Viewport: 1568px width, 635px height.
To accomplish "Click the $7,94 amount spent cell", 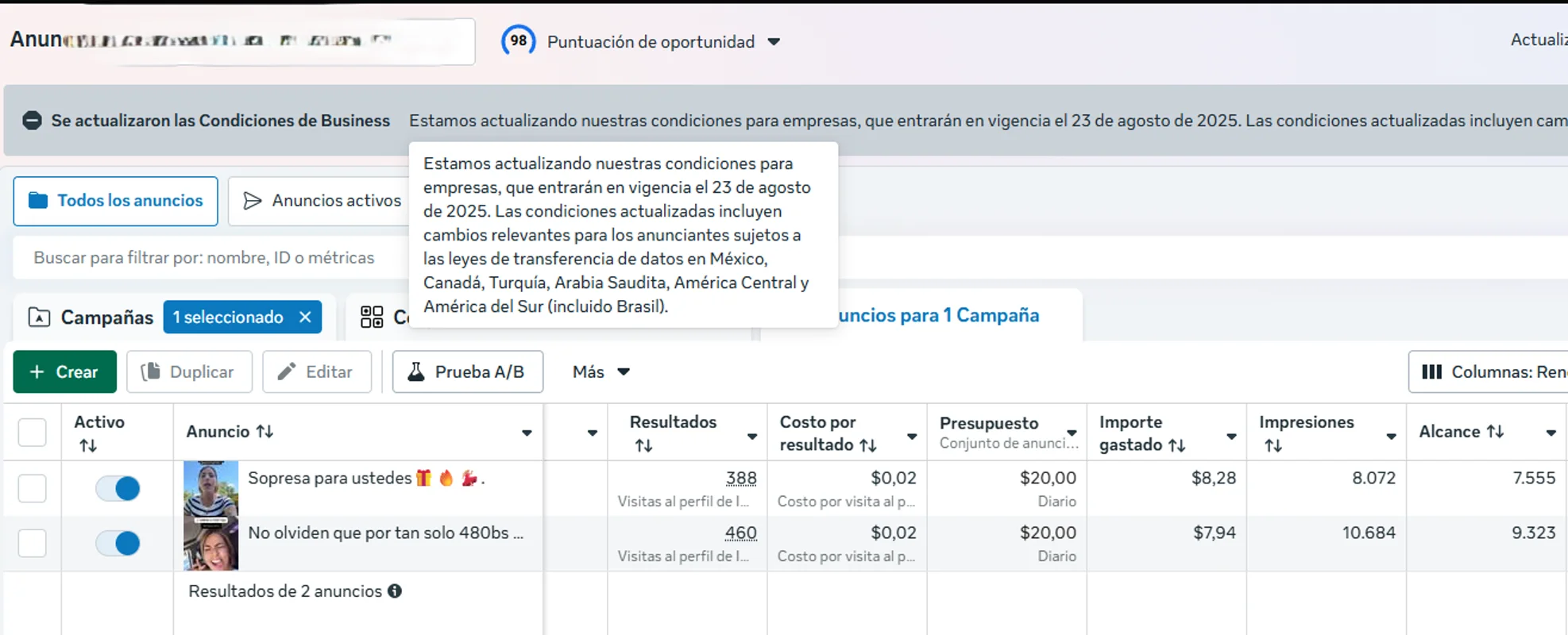I will 1215,533.
